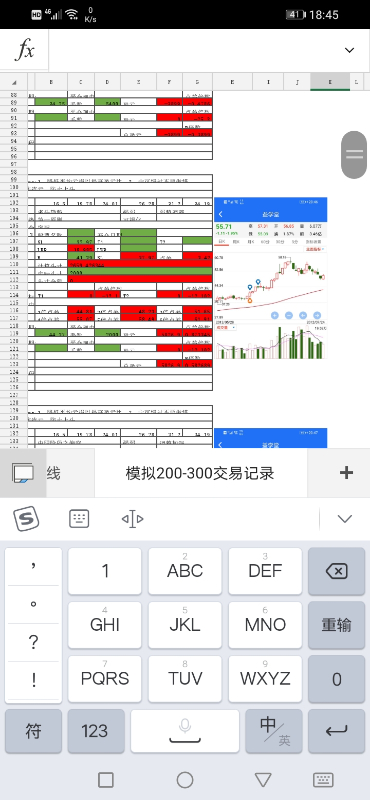Select the first embedded stock chart image

270,278
